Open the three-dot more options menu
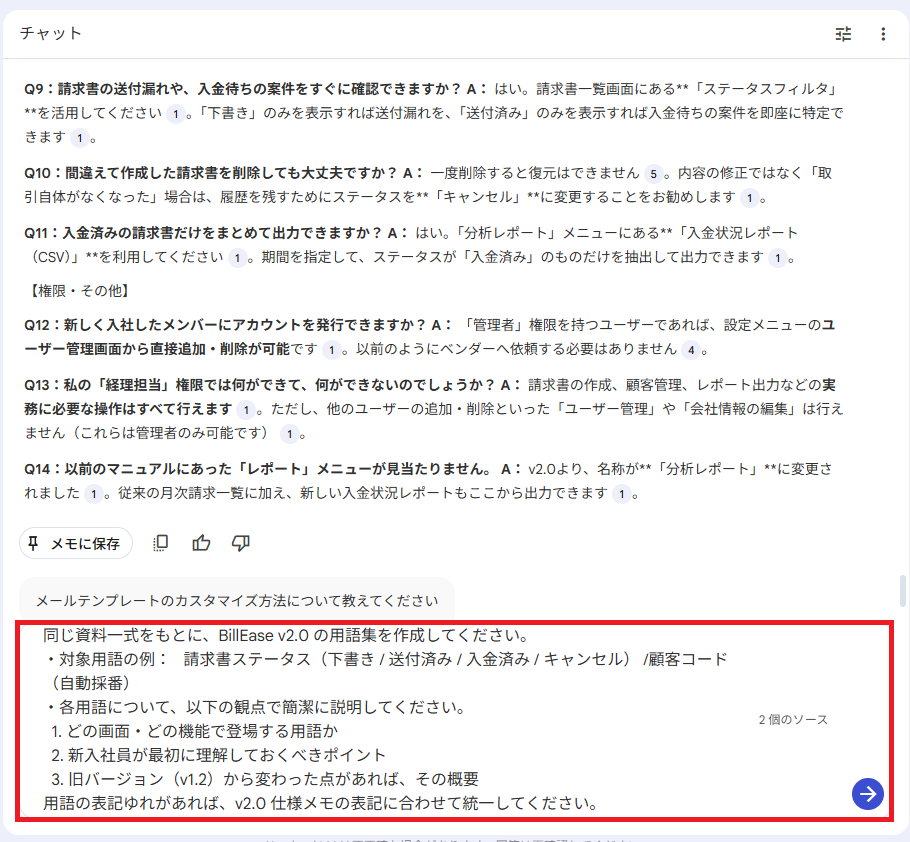 [x=883, y=34]
